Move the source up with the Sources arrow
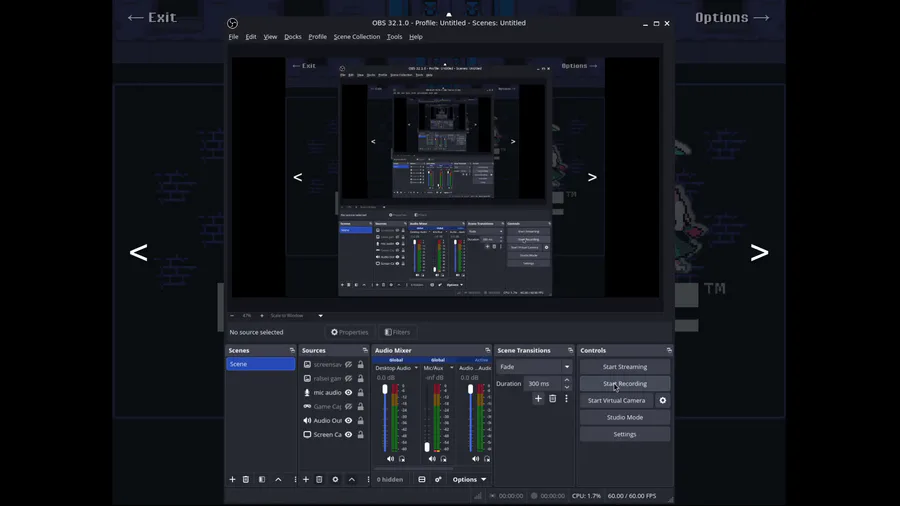 [352, 479]
